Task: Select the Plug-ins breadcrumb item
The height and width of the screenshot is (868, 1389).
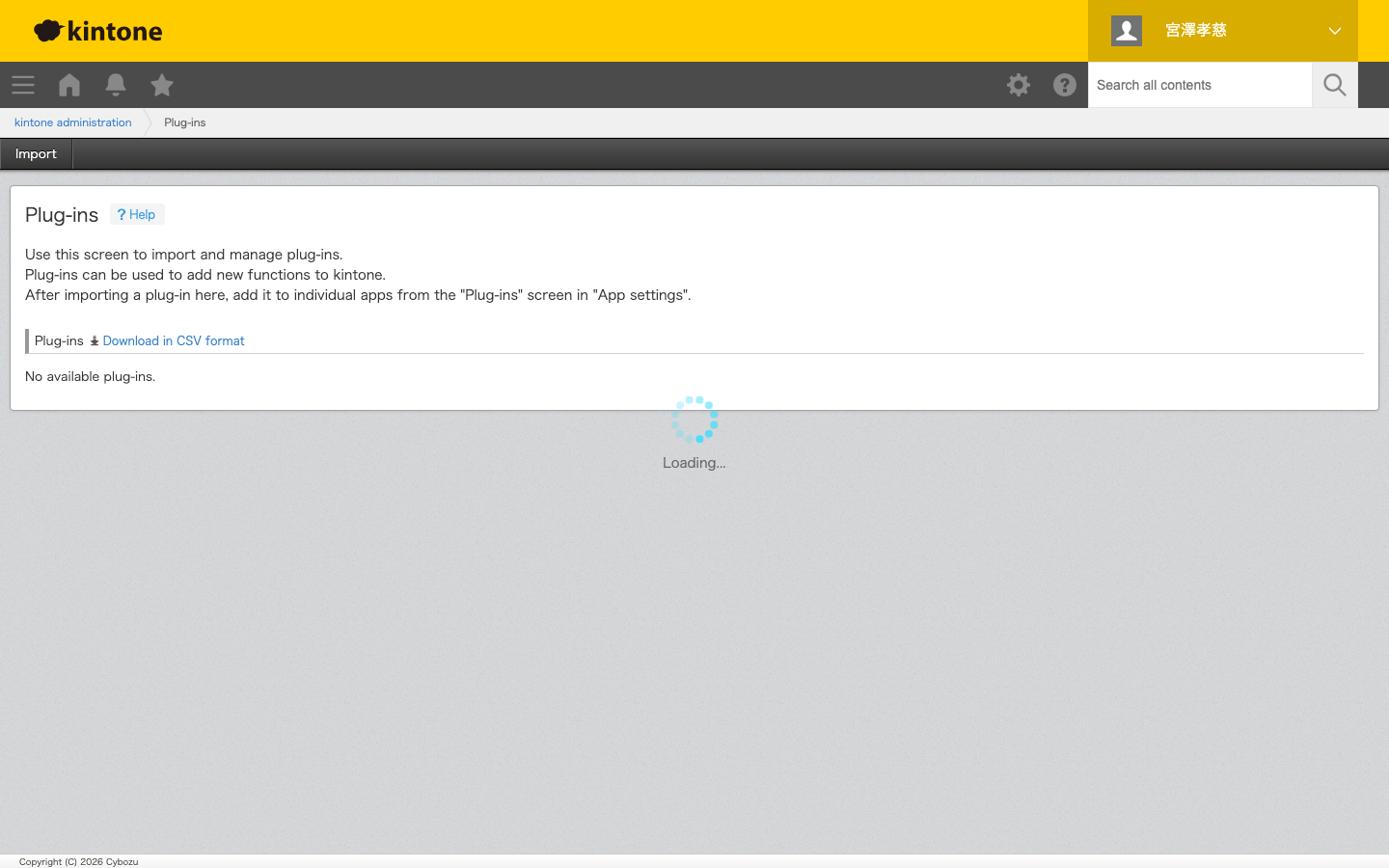Action: [x=185, y=122]
